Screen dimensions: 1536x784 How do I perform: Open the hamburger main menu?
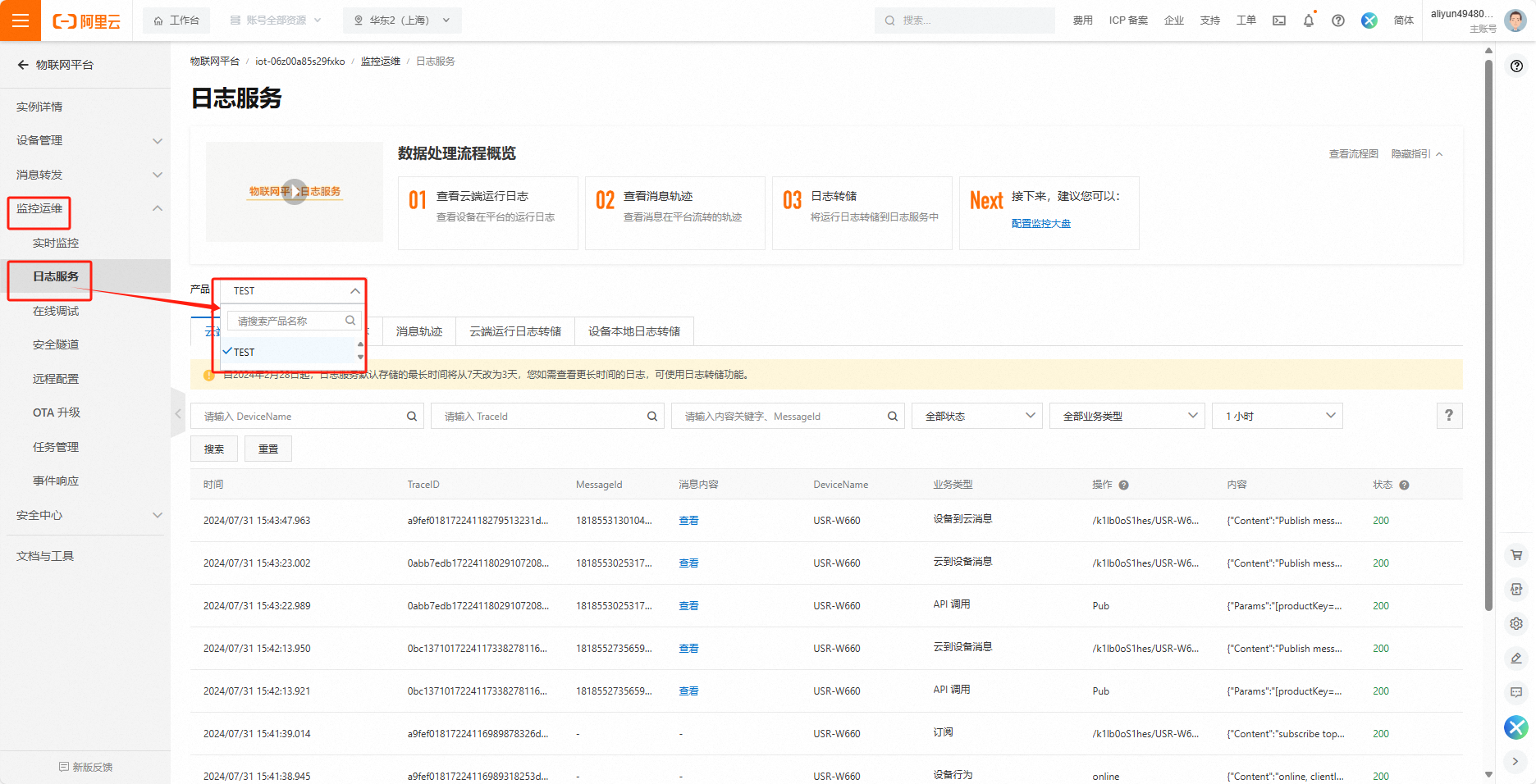[x=21, y=21]
